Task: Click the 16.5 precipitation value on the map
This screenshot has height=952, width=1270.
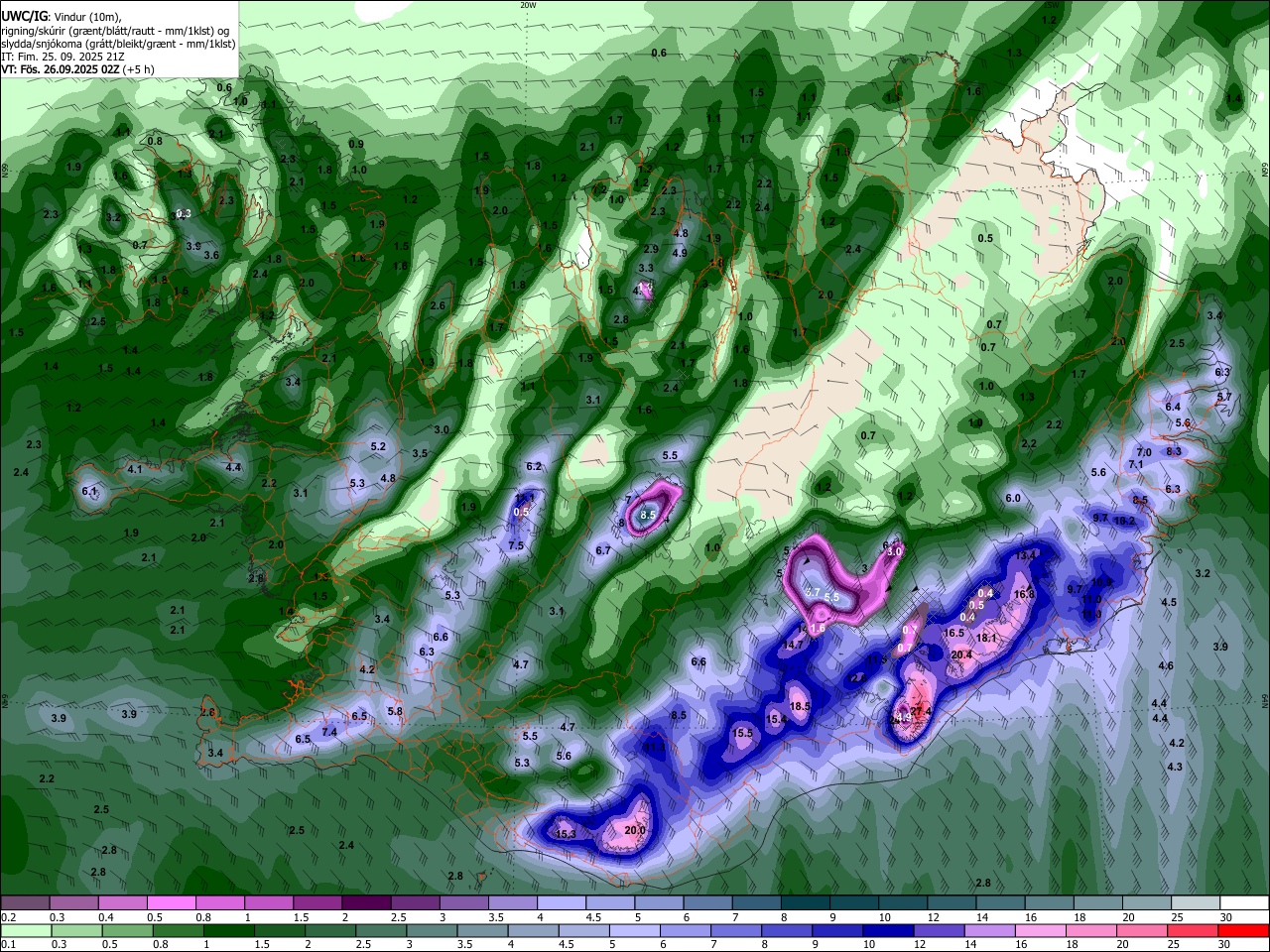Action: tap(954, 633)
